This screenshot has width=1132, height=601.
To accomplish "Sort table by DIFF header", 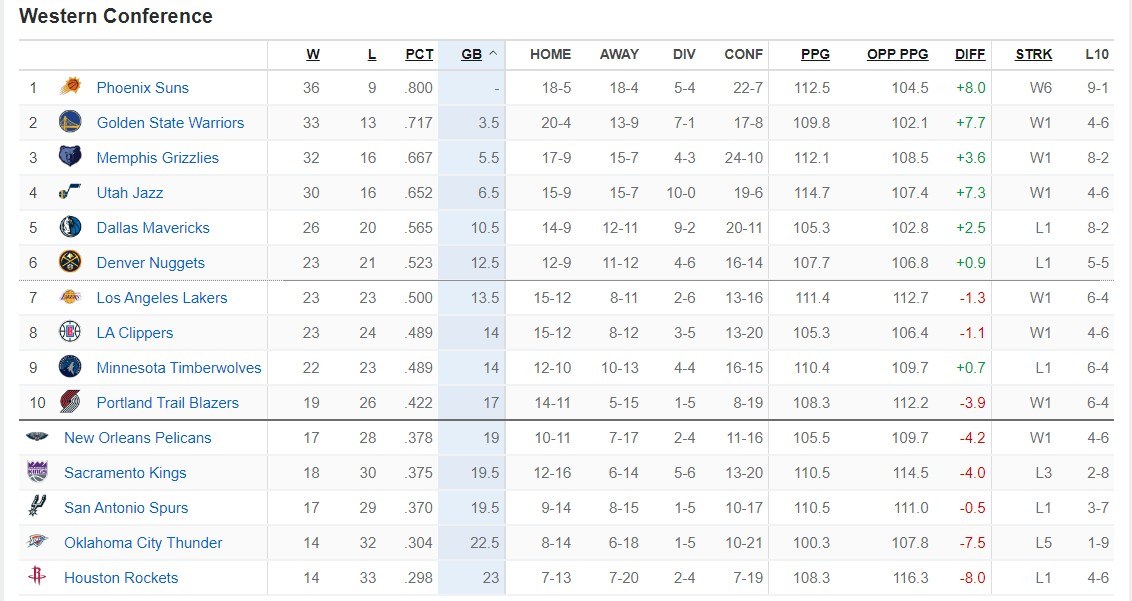I will (970, 54).
